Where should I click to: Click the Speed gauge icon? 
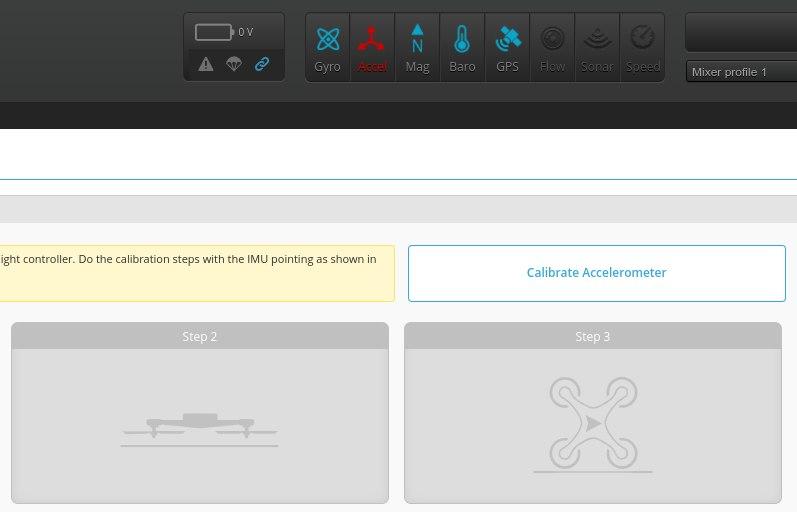[642, 47]
